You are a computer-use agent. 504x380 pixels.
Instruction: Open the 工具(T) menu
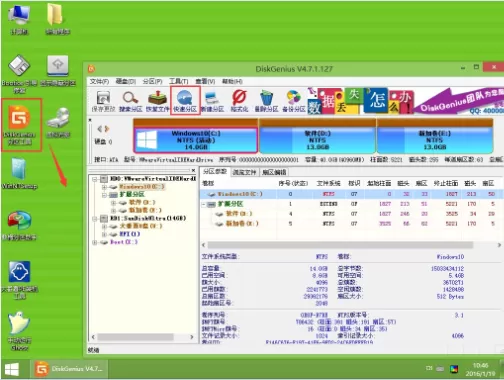pyautogui.click(x=178, y=81)
